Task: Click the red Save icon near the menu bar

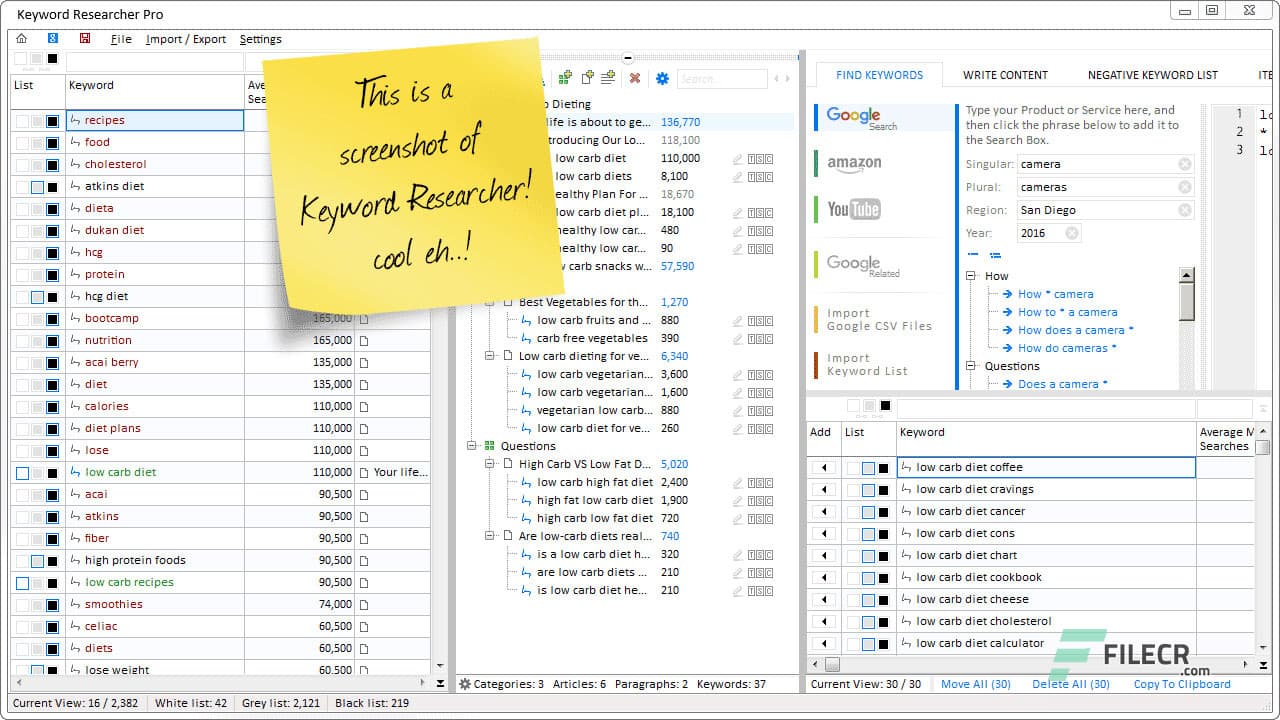Action: coord(83,38)
